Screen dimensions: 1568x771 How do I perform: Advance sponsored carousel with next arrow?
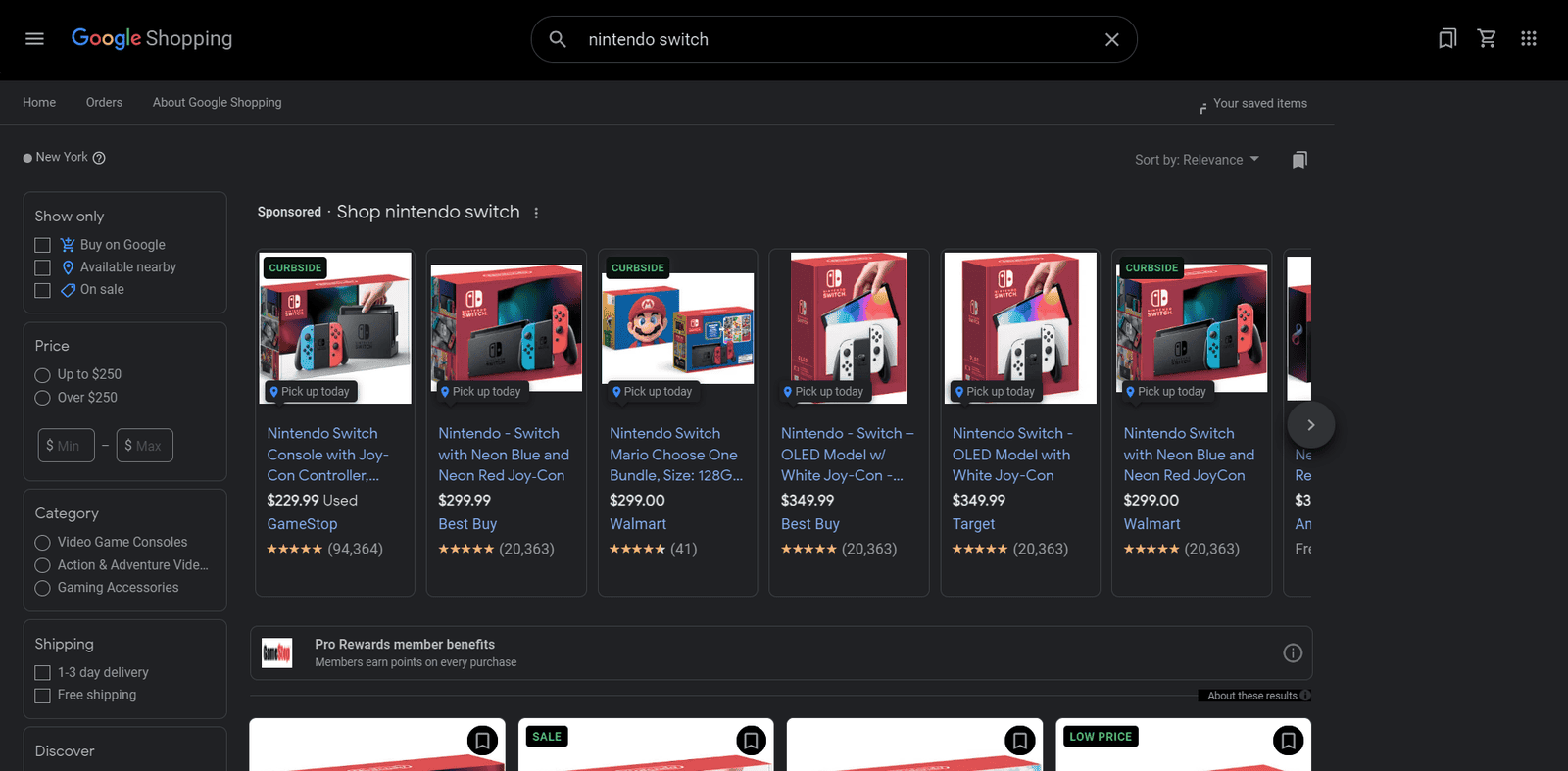click(x=1310, y=425)
